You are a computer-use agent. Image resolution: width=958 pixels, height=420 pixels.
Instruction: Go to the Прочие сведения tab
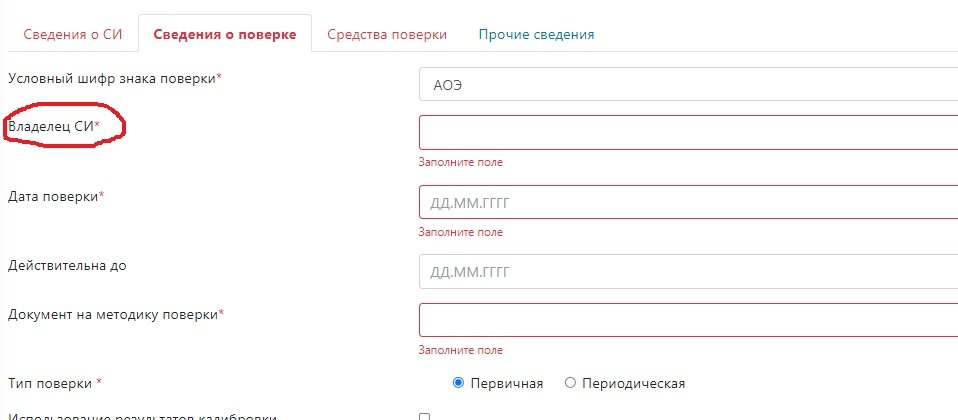(536, 34)
